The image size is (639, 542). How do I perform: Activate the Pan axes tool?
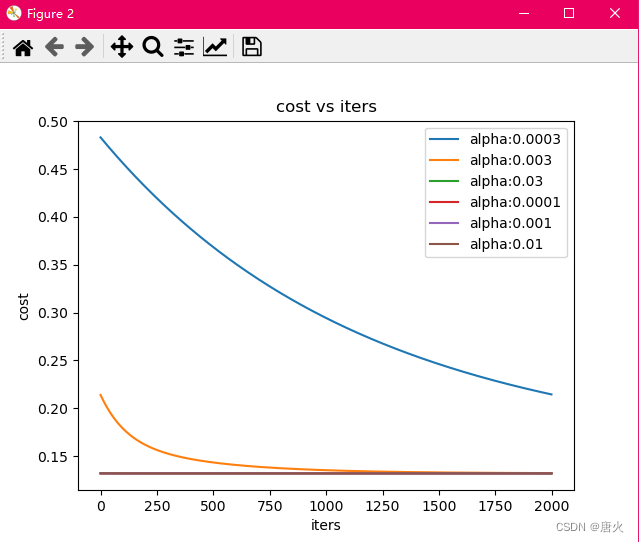click(122, 46)
